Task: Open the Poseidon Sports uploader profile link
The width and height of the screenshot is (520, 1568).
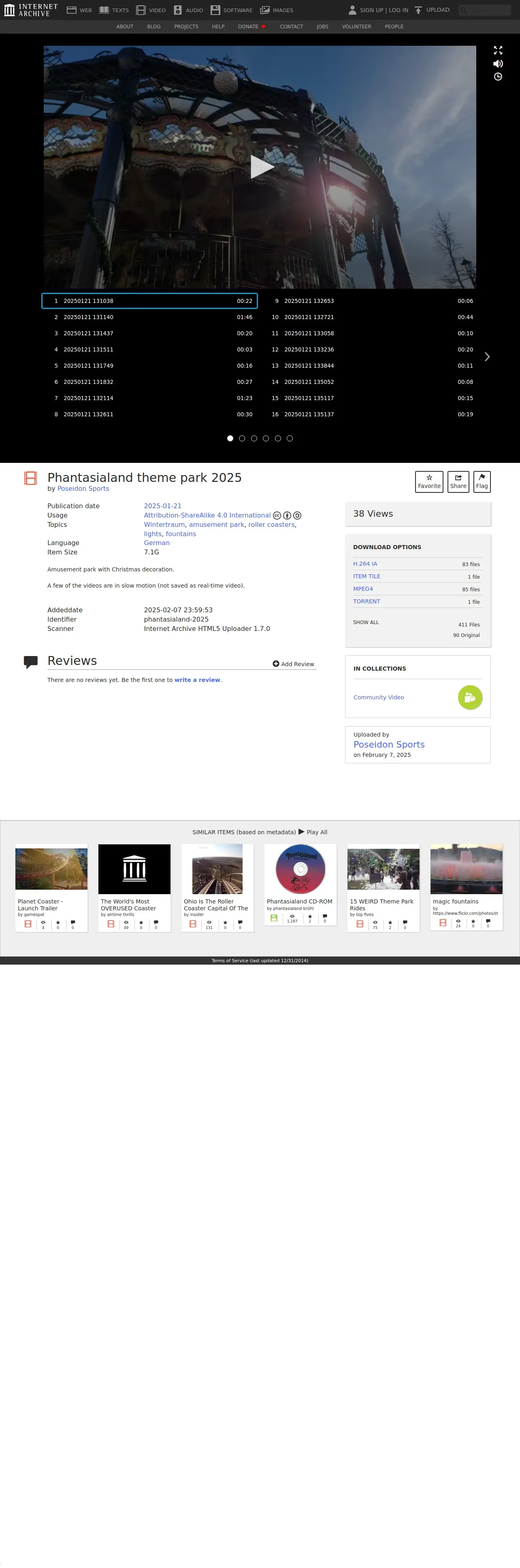Action: tap(389, 744)
